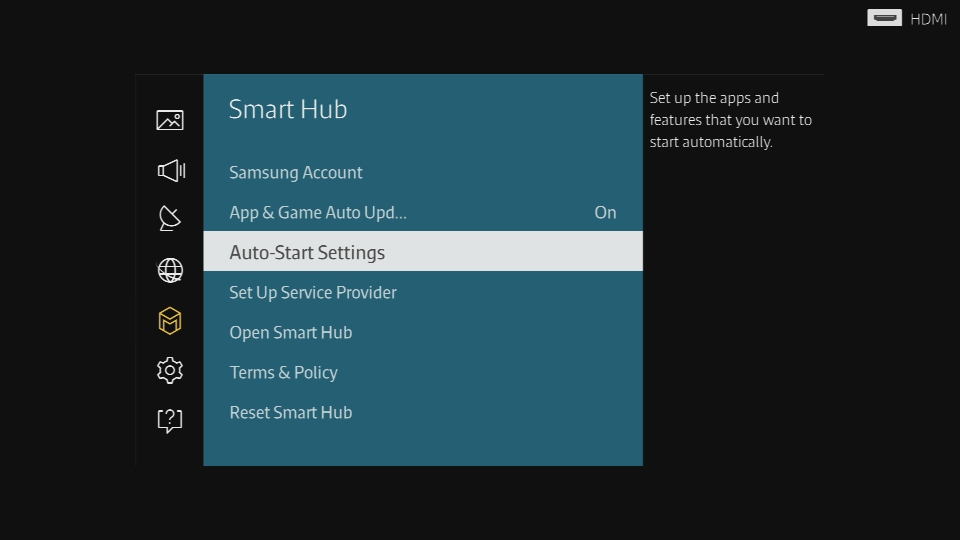Click the auto-start description text
The width and height of the screenshot is (960, 540).
click(x=730, y=120)
